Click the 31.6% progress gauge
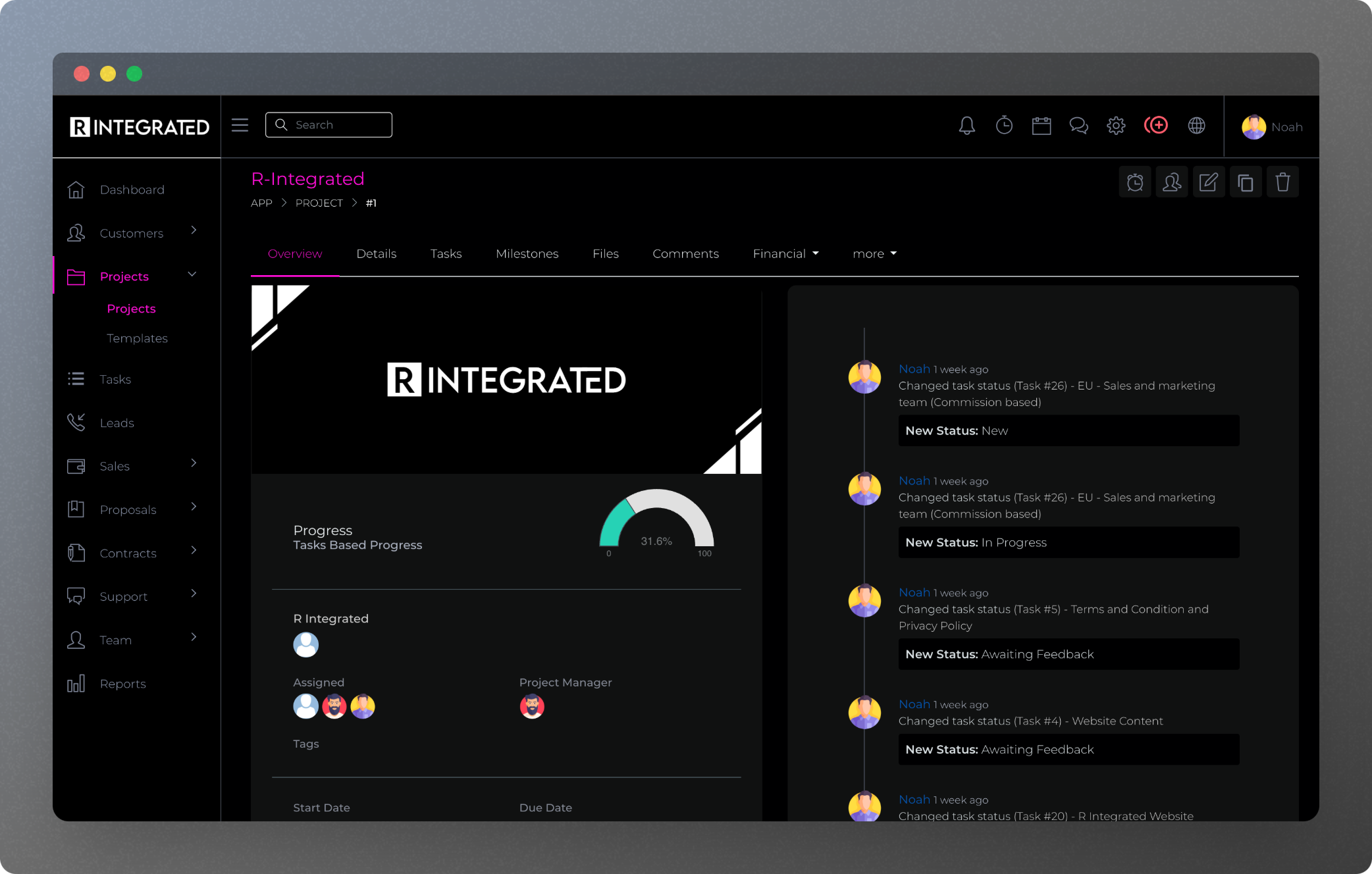 coord(656,523)
